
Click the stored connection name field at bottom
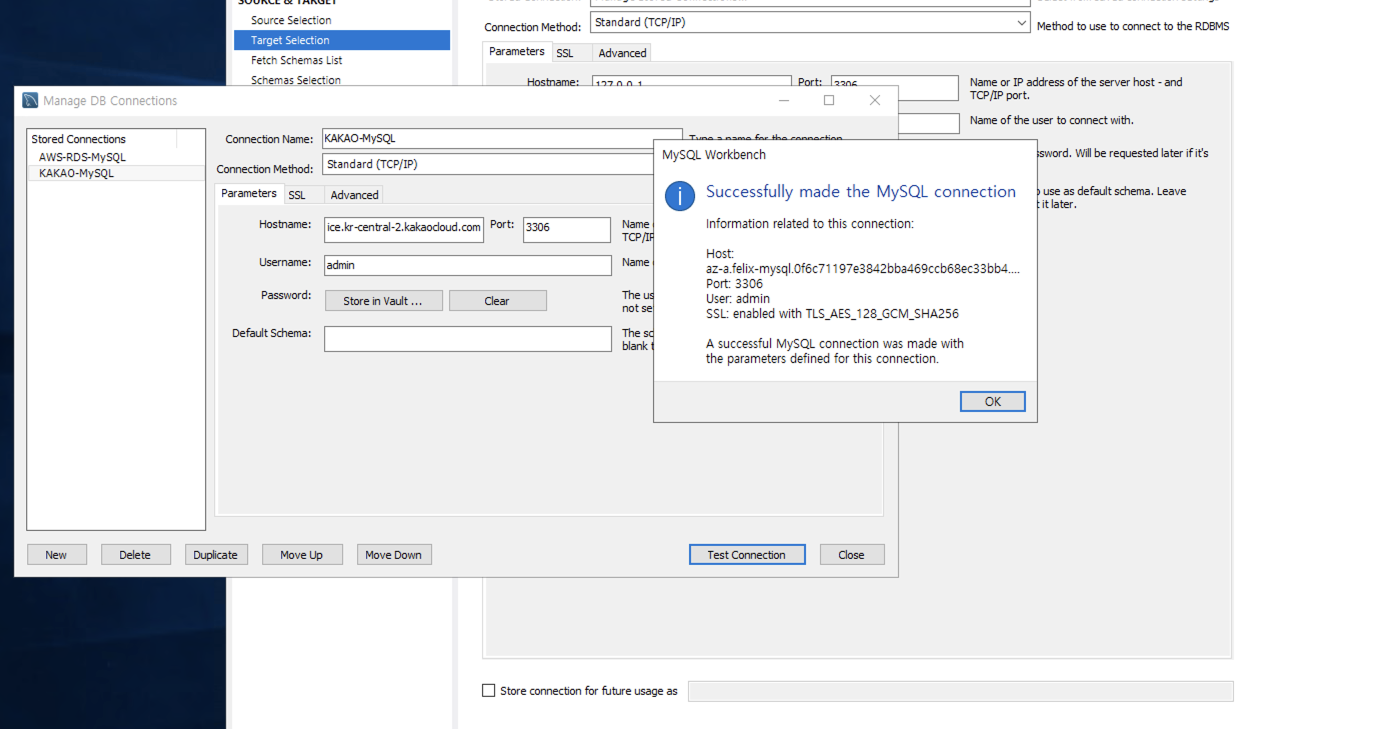click(x=961, y=691)
